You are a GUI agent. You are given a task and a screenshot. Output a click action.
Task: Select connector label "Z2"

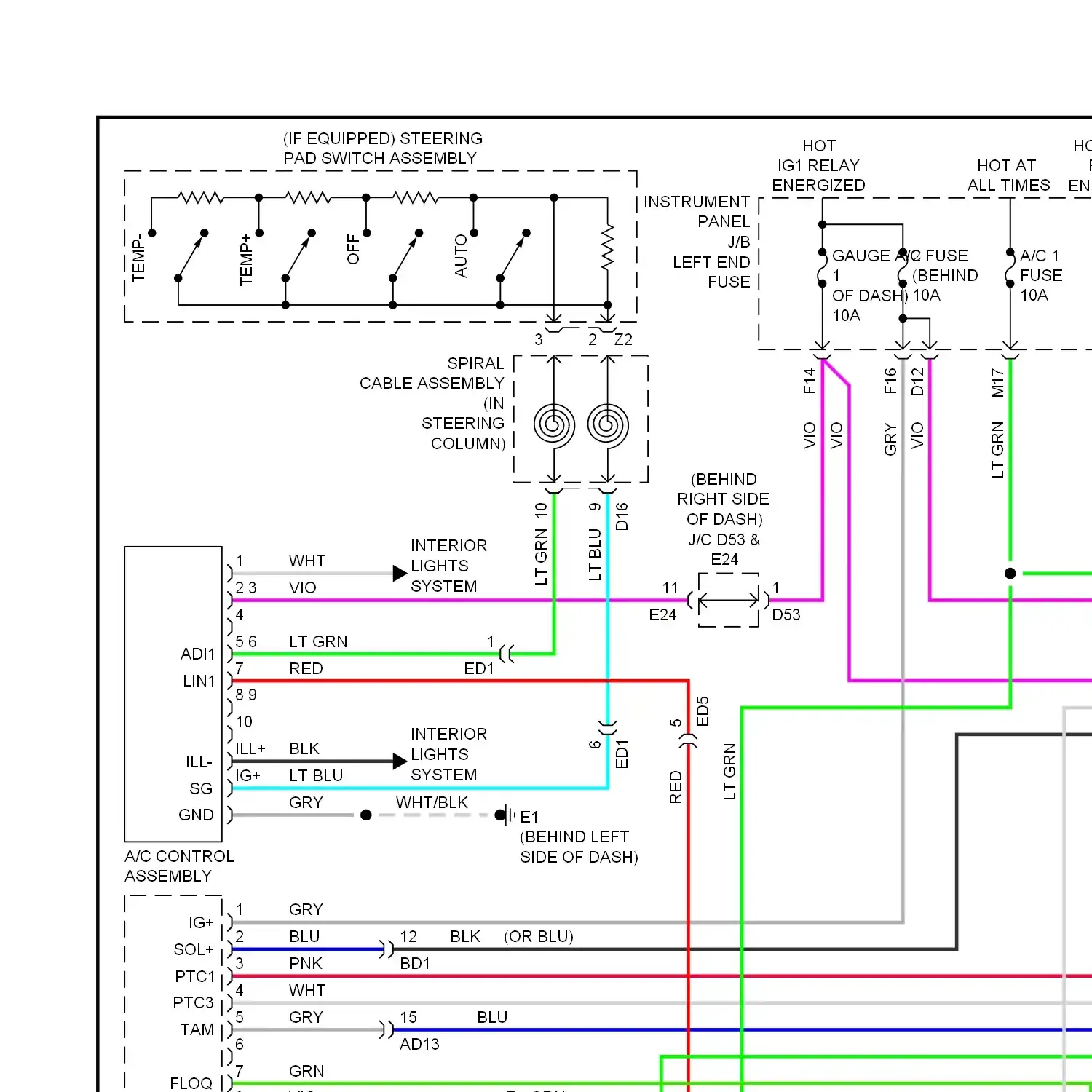pyautogui.click(x=623, y=339)
